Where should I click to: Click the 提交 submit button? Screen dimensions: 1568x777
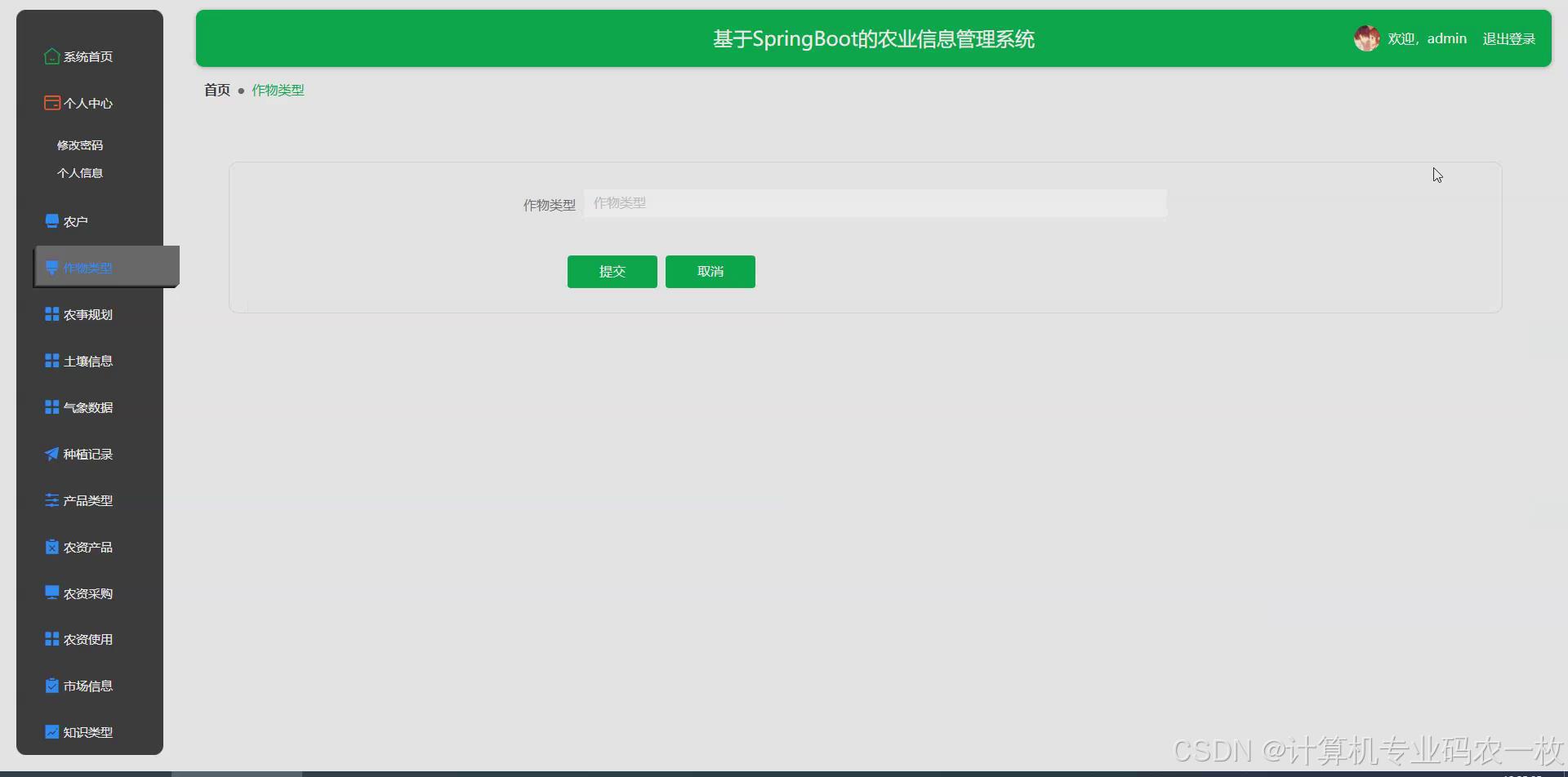[x=612, y=271]
